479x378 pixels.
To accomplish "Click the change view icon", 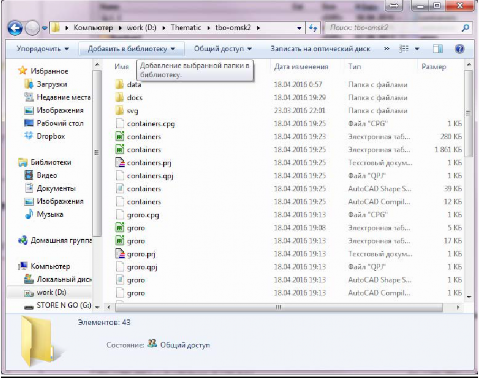I will coord(404,49).
